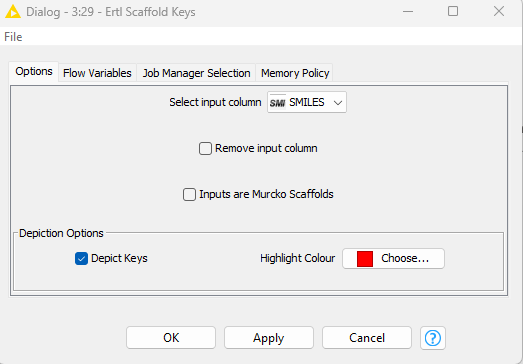Click the red highlight colour swatch

click(365, 259)
